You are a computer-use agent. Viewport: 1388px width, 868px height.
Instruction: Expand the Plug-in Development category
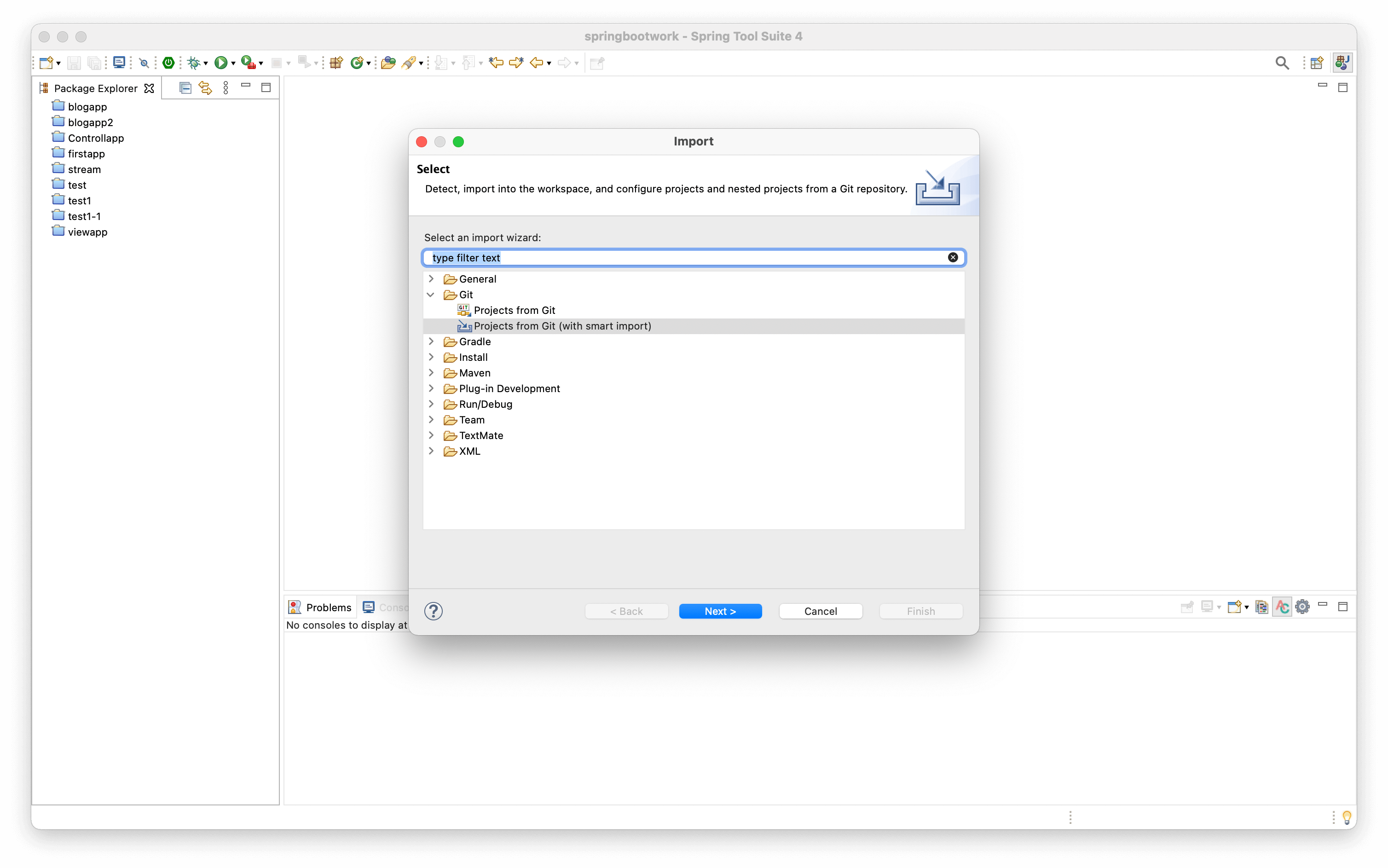click(431, 388)
